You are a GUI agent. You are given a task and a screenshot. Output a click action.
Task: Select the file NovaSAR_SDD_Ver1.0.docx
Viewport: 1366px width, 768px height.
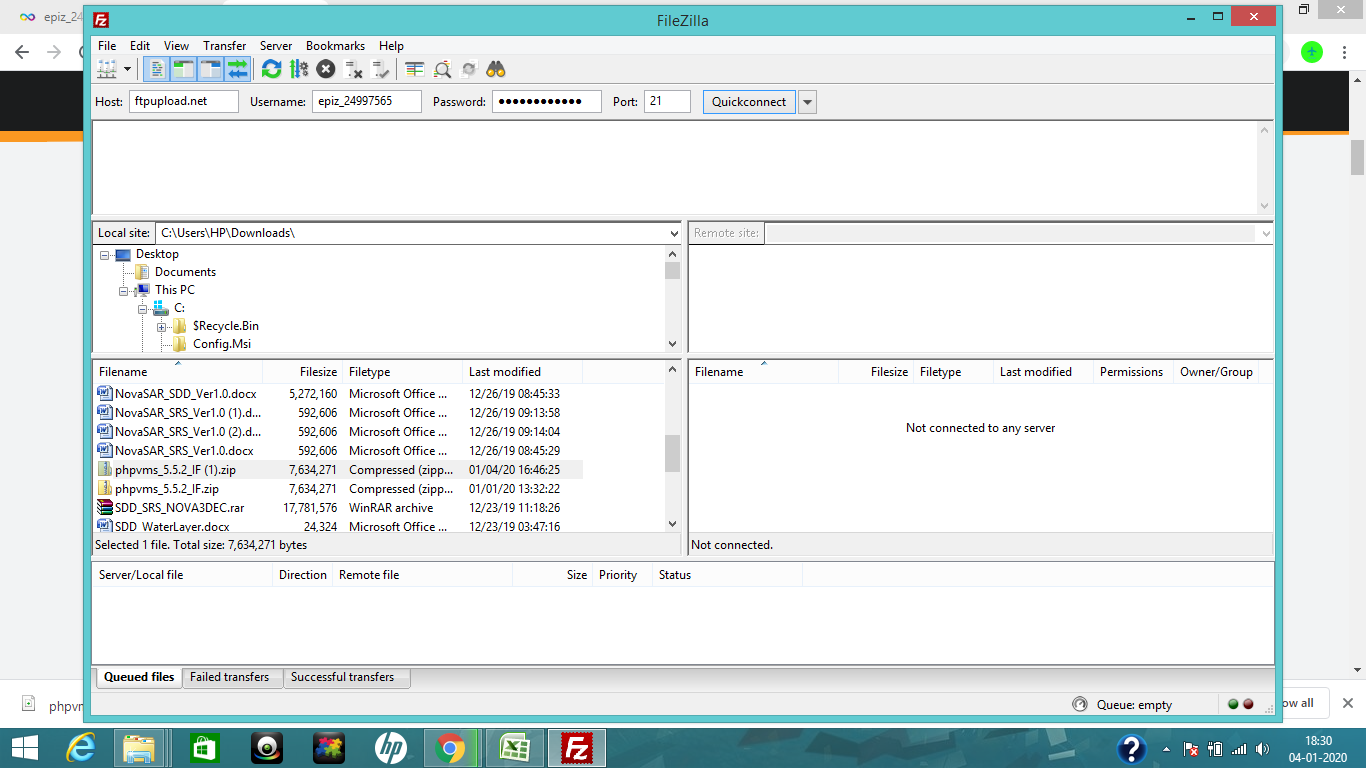pyautogui.click(x=338, y=394)
